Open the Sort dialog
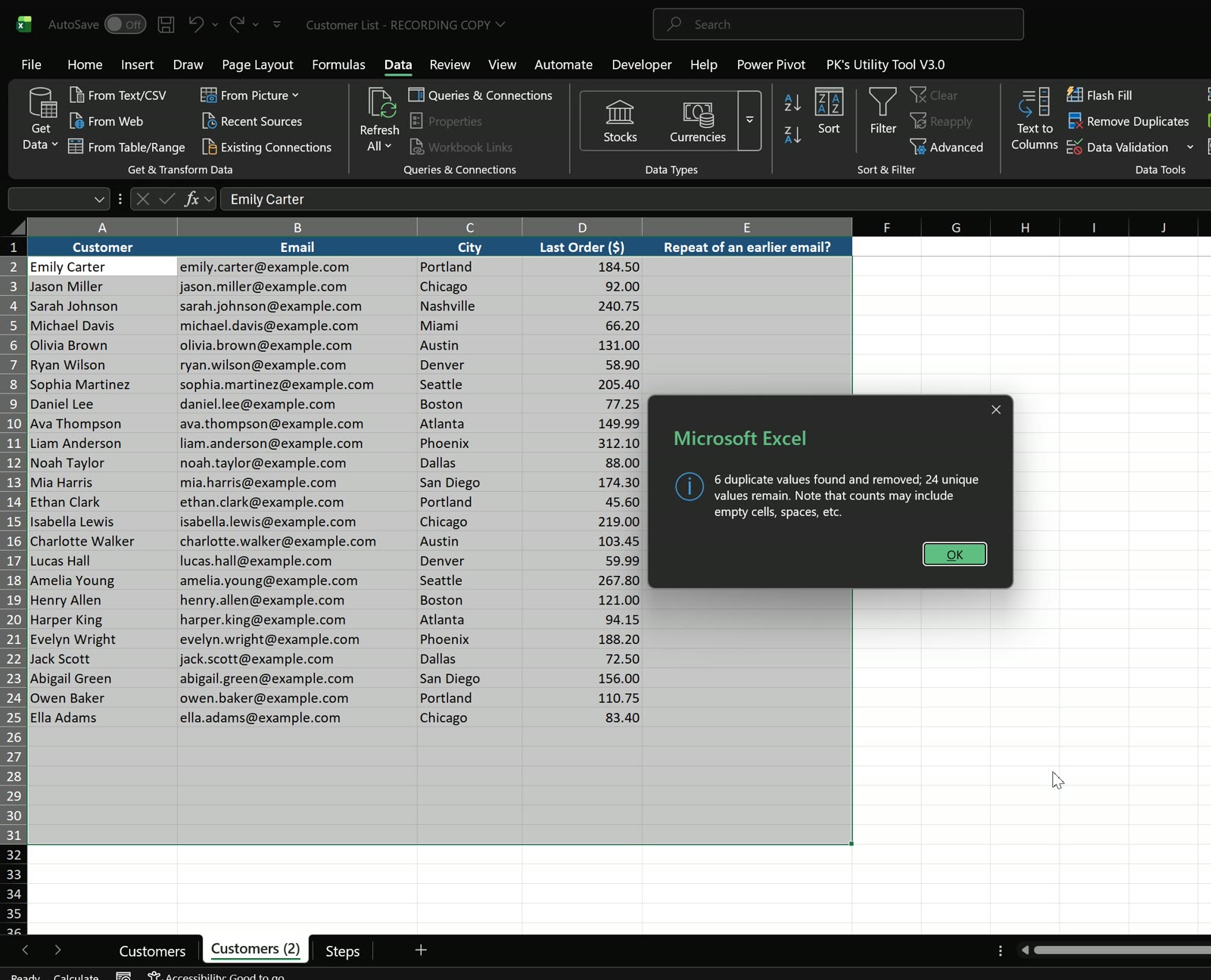1211x980 pixels. tap(829, 111)
